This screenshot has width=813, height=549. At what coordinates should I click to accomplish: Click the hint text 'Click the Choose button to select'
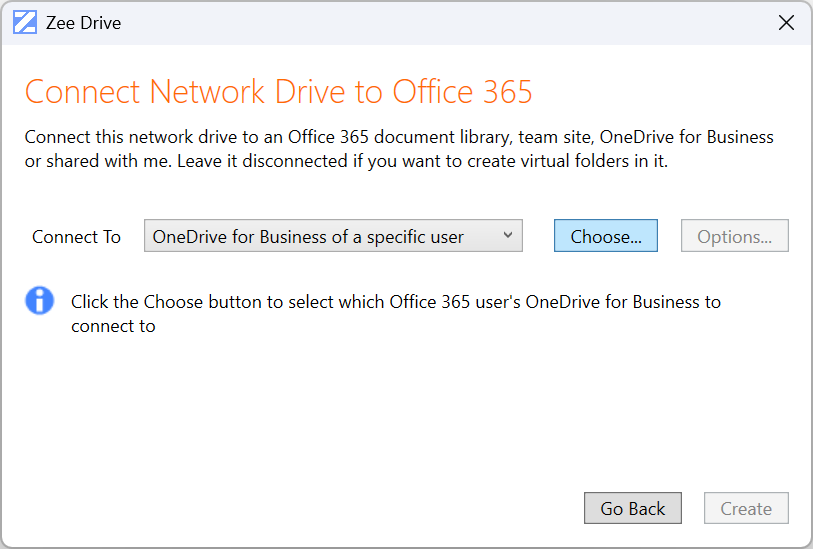click(395, 301)
